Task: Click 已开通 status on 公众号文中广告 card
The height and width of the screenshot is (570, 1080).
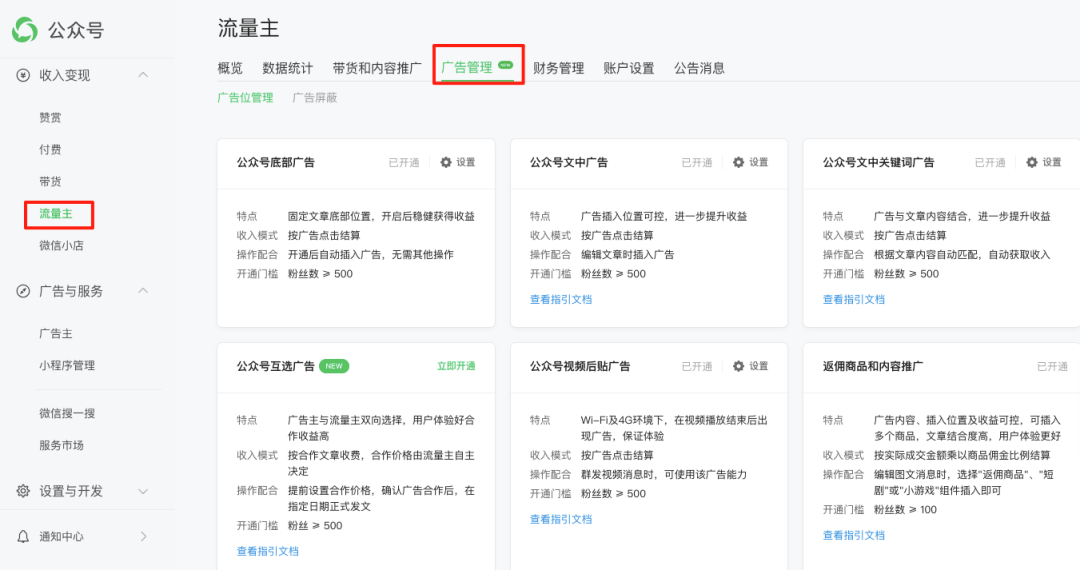Action: pyautogui.click(x=697, y=162)
